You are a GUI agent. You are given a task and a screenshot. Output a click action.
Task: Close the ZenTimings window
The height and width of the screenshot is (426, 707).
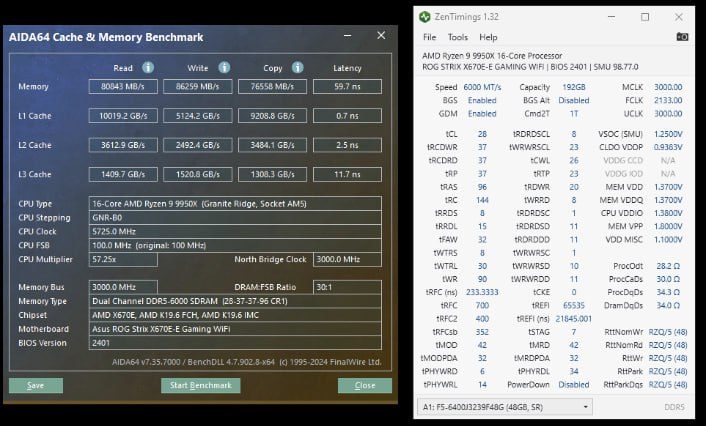click(679, 17)
